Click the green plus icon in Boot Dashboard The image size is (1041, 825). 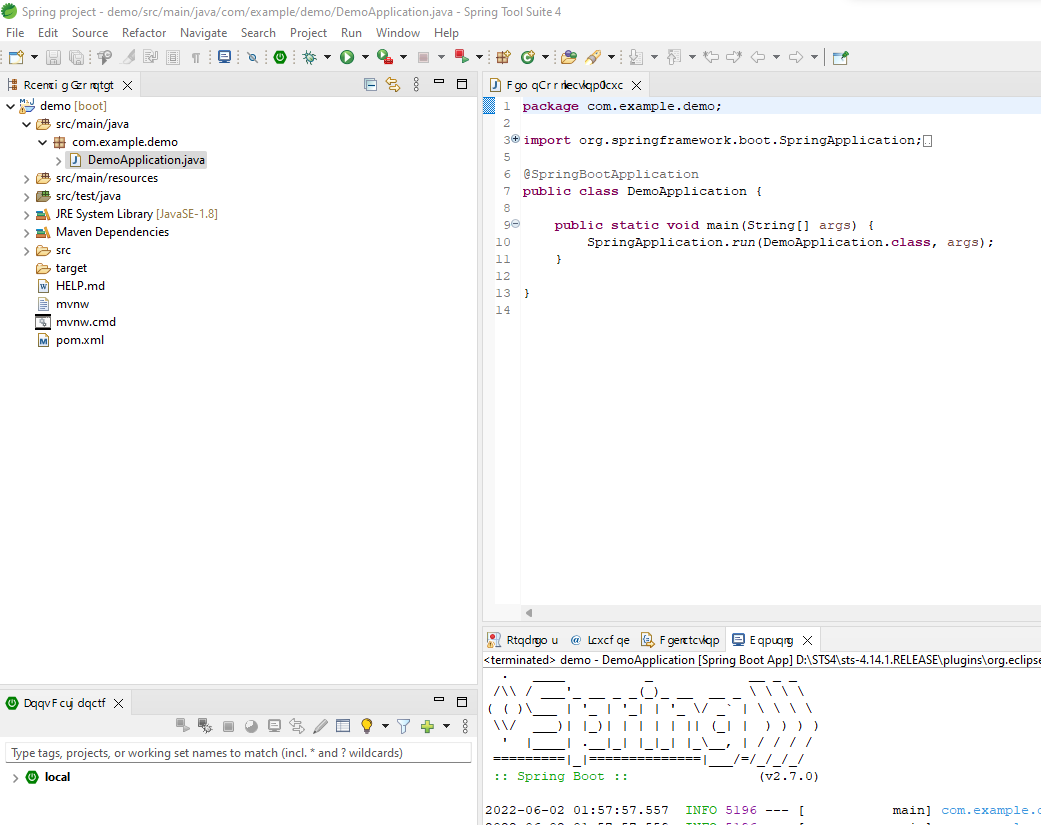click(427, 726)
